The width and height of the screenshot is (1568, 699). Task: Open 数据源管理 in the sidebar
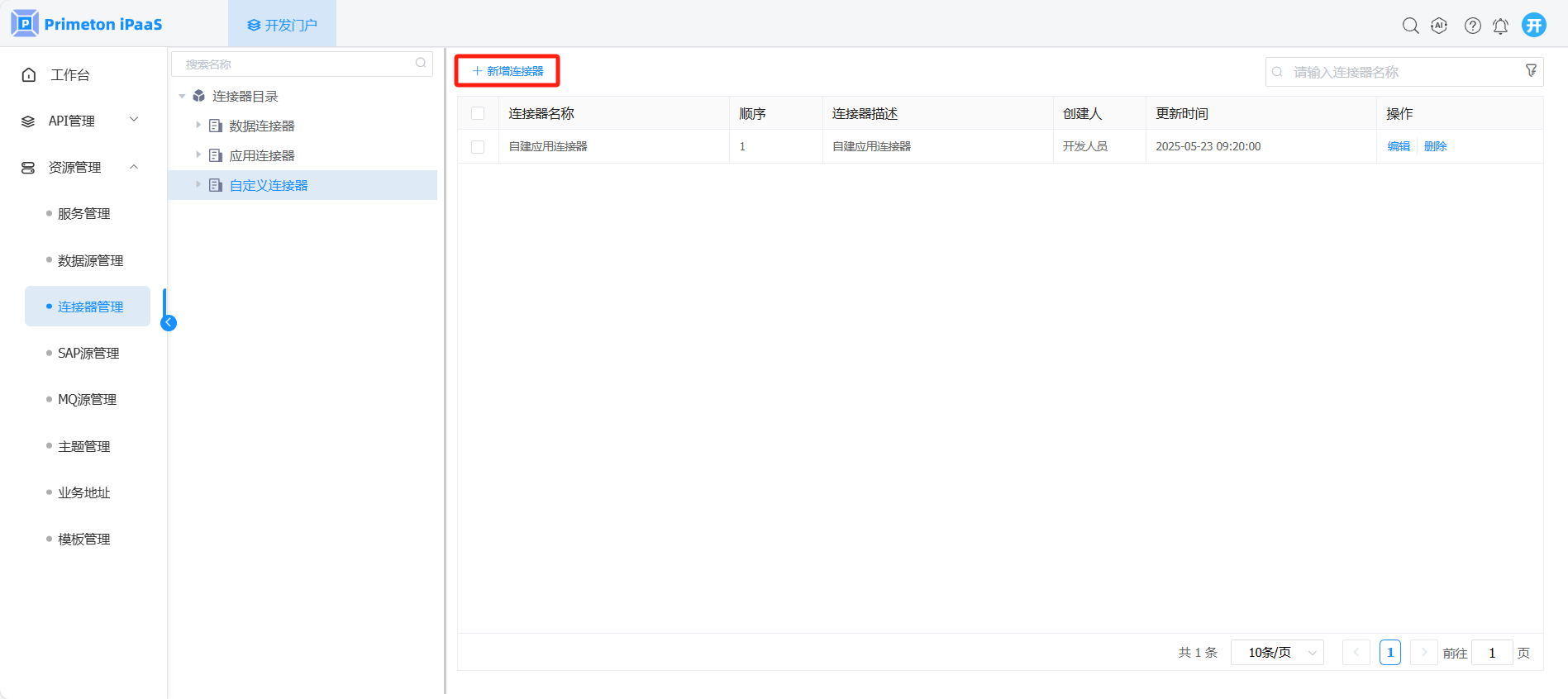click(x=90, y=260)
